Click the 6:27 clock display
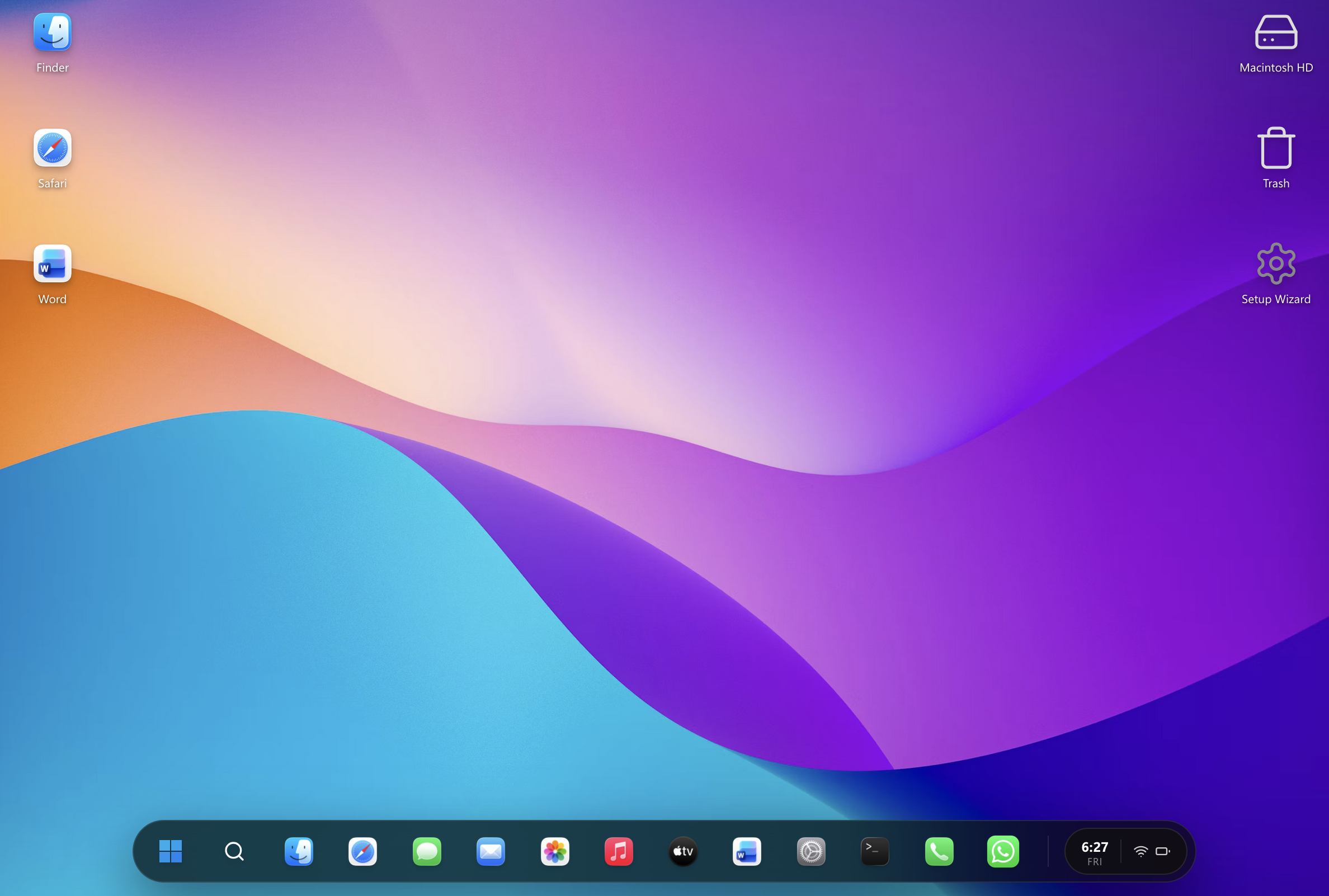 click(x=1095, y=851)
